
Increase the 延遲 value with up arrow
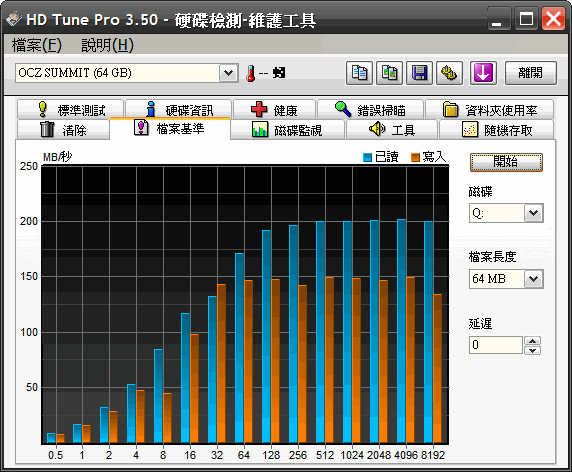click(533, 341)
